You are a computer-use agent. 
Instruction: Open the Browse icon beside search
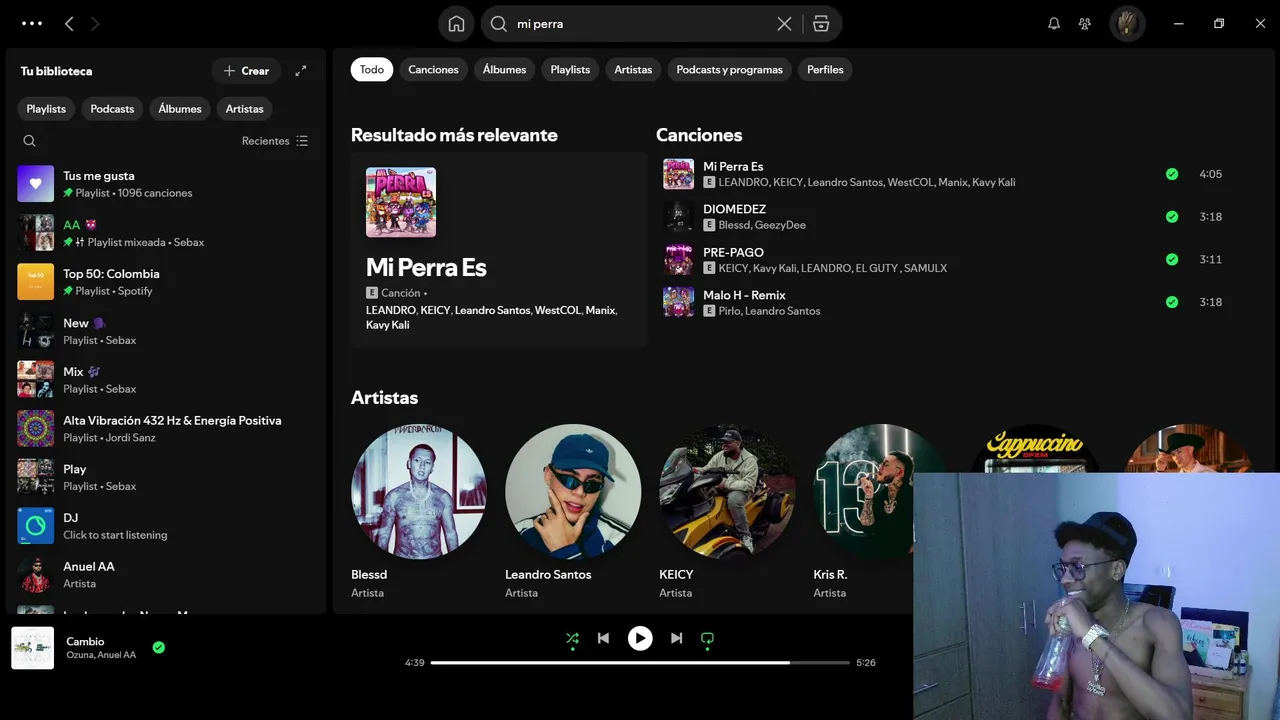tap(821, 24)
